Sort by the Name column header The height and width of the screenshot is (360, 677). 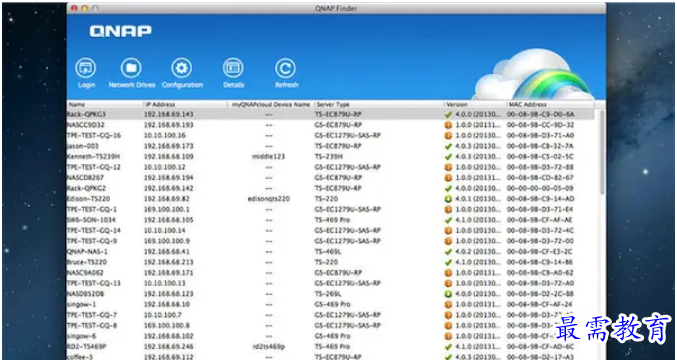tap(105, 104)
